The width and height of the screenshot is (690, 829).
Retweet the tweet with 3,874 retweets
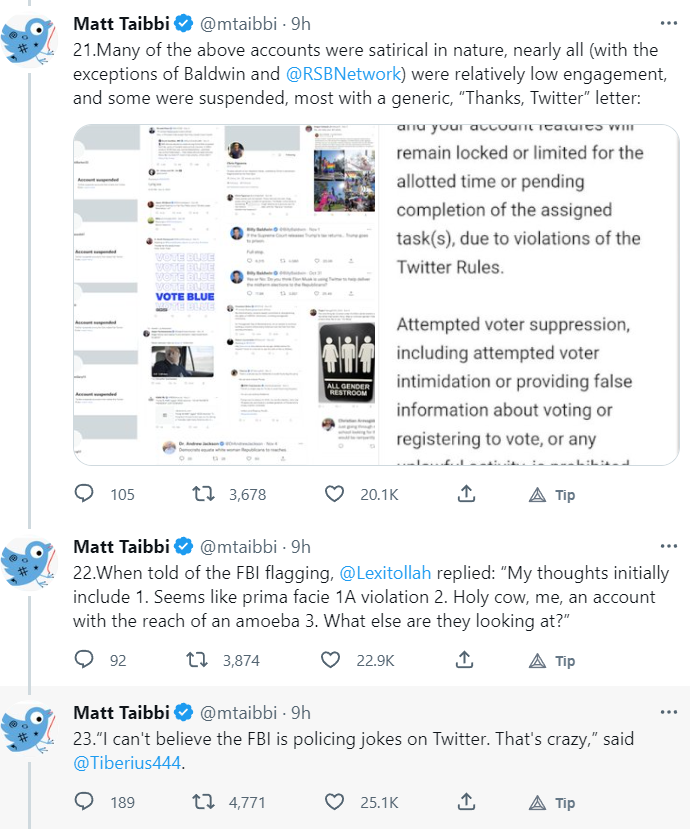tap(201, 660)
